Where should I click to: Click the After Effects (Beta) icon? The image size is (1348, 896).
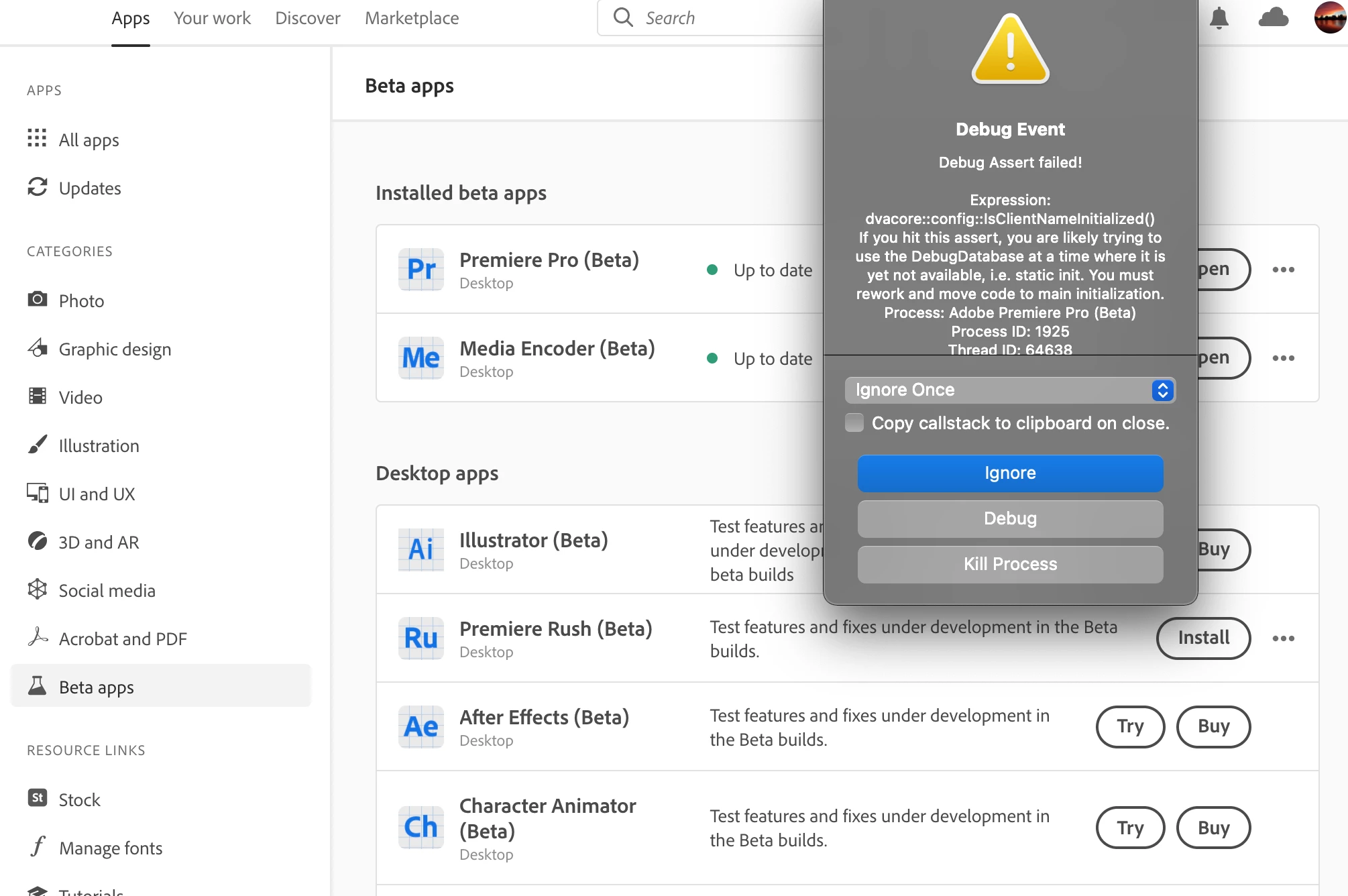tap(421, 727)
